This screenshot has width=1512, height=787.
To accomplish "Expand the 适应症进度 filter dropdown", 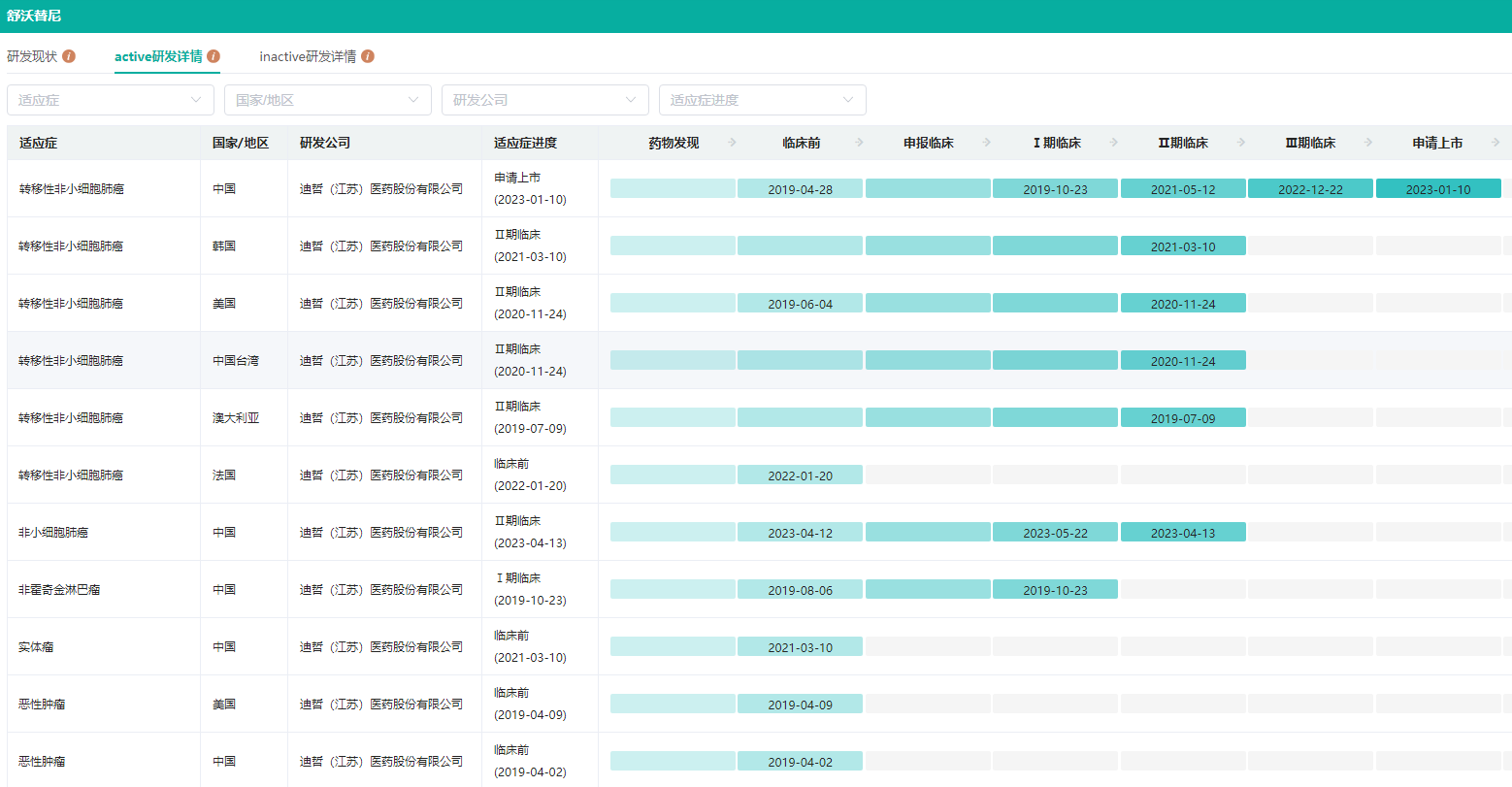I will coord(763,100).
